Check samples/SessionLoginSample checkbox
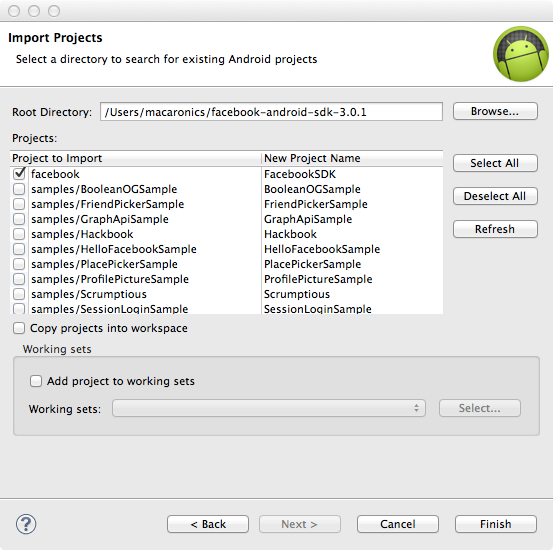Image resolution: width=553 pixels, height=550 pixels. point(19,309)
